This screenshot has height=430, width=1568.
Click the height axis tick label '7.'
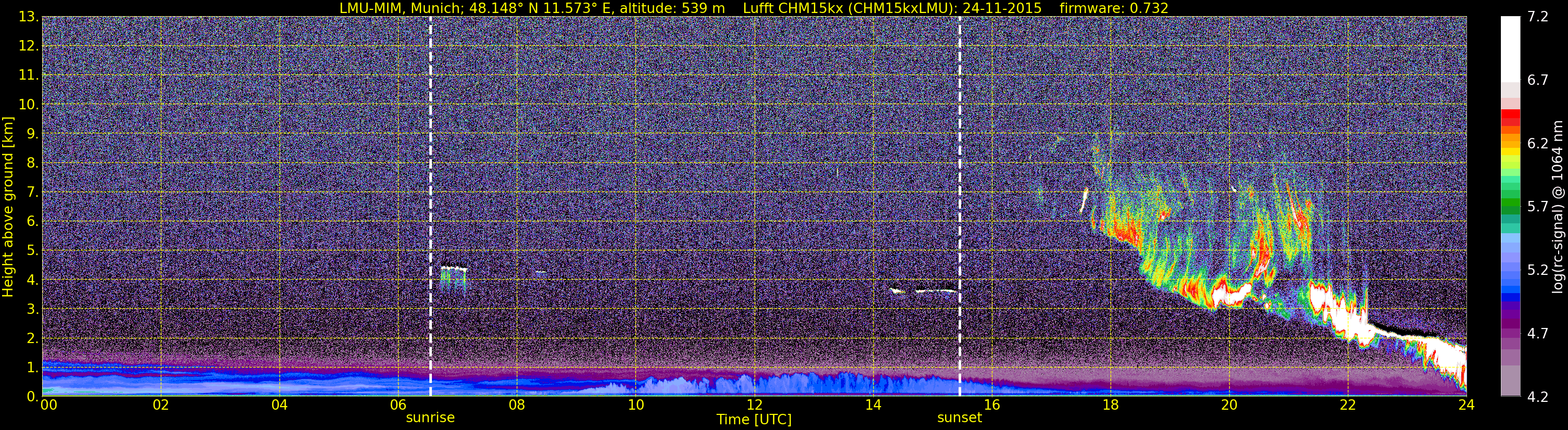point(32,192)
